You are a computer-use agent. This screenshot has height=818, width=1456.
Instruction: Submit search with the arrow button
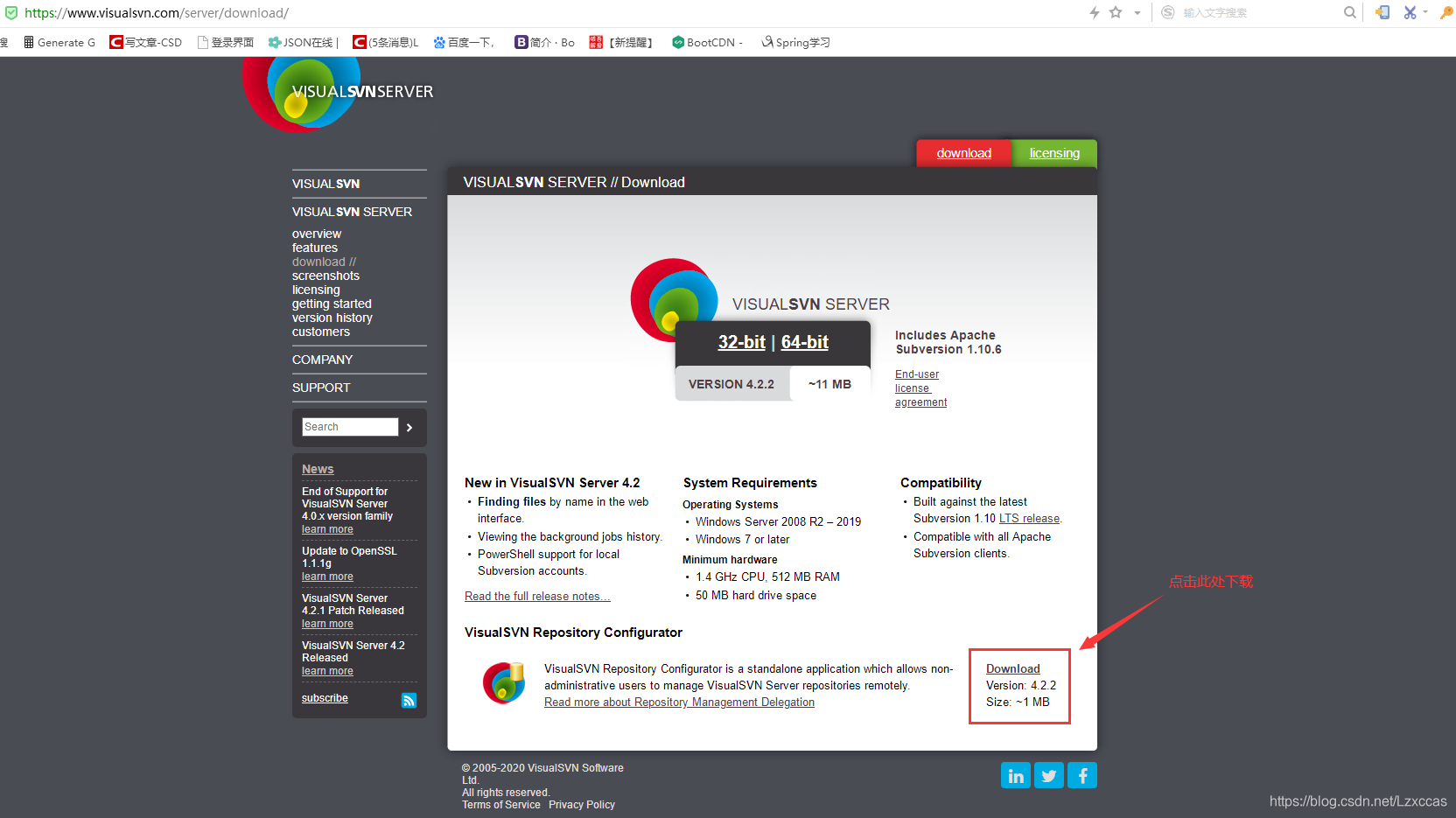pyautogui.click(x=409, y=427)
